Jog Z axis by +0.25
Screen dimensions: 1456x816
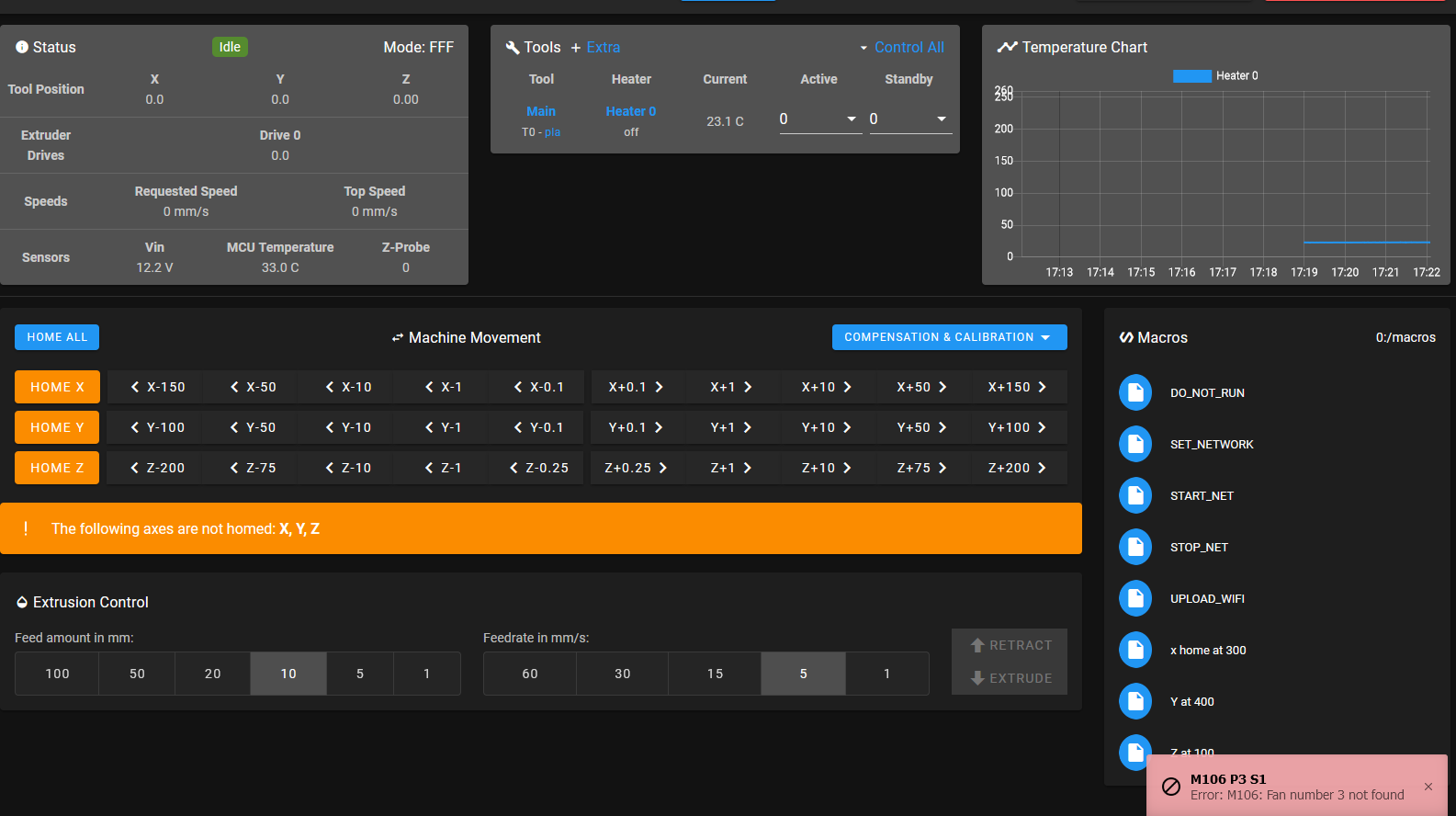click(x=636, y=468)
